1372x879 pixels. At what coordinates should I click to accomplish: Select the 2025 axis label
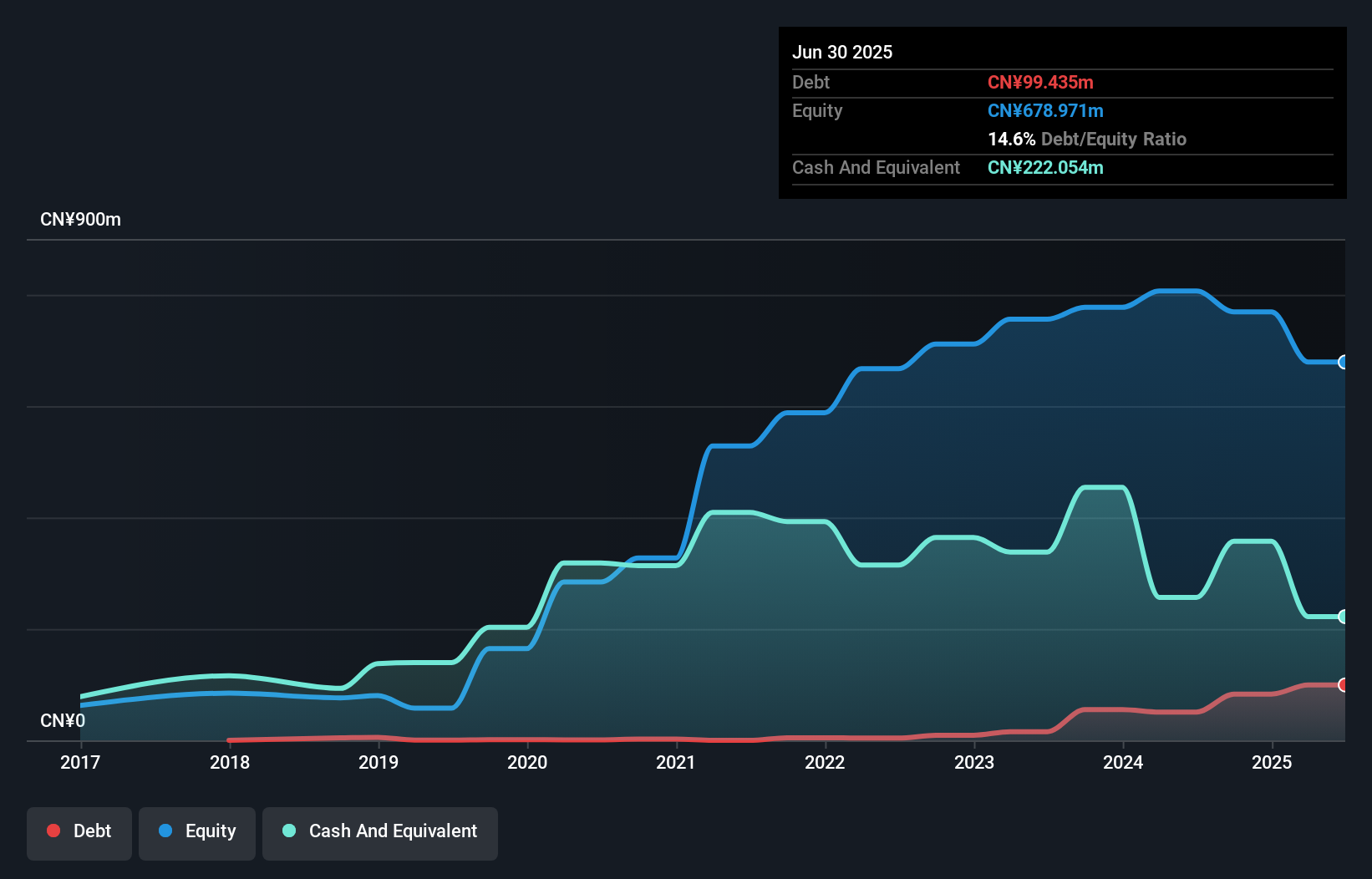tap(1272, 762)
